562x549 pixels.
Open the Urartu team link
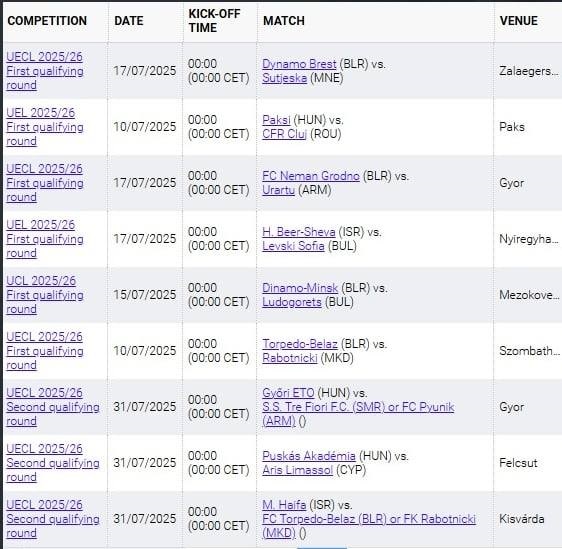278,190
